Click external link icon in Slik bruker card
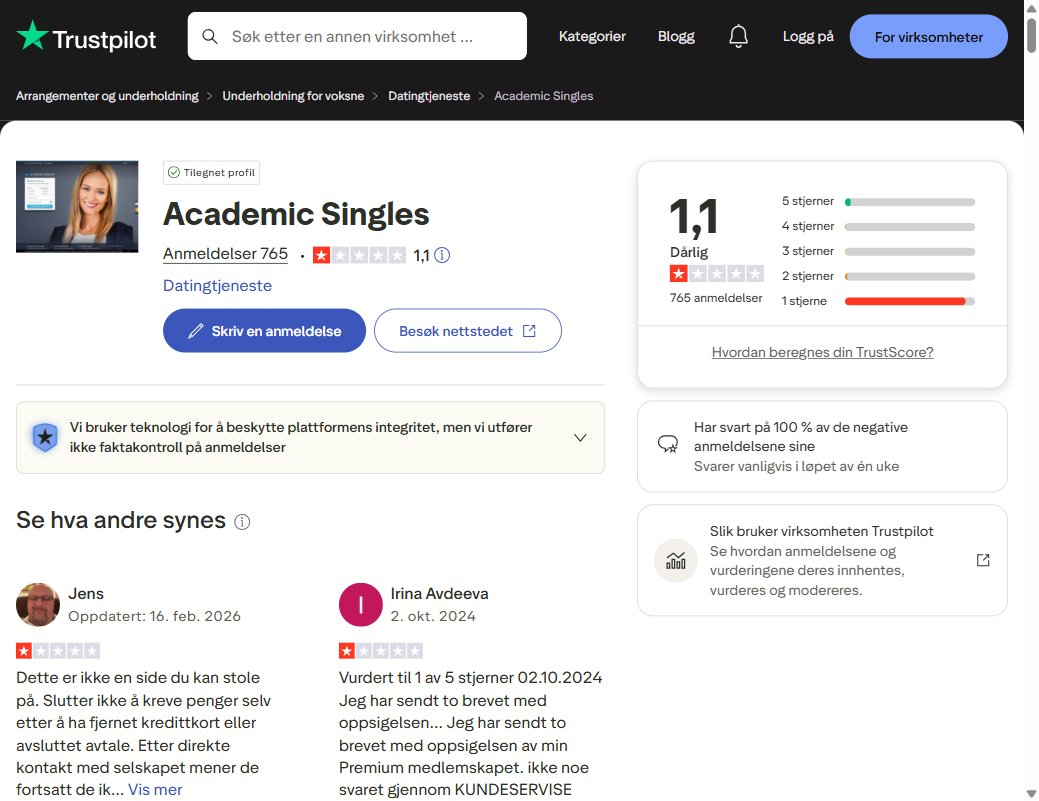Image resolution: width=1039 pixels, height=801 pixels. click(x=983, y=561)
